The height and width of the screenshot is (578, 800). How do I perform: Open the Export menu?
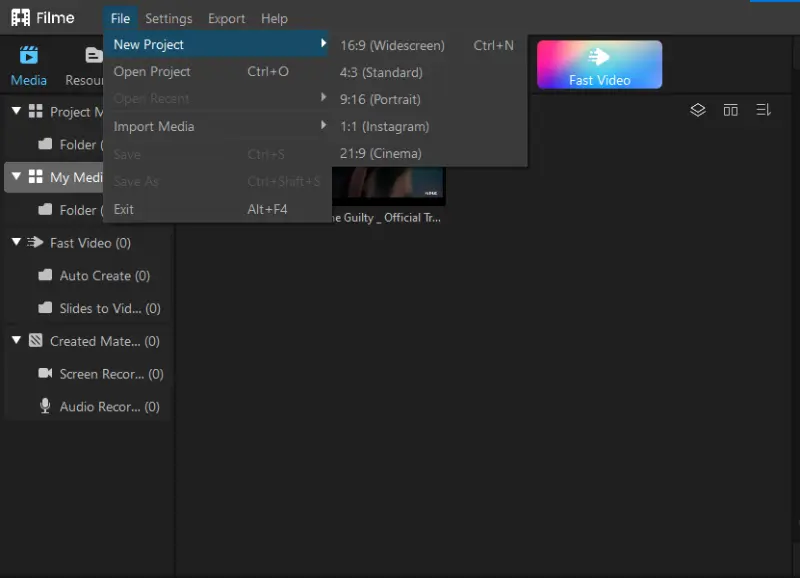pyautogui.click(x=227, y=18)
